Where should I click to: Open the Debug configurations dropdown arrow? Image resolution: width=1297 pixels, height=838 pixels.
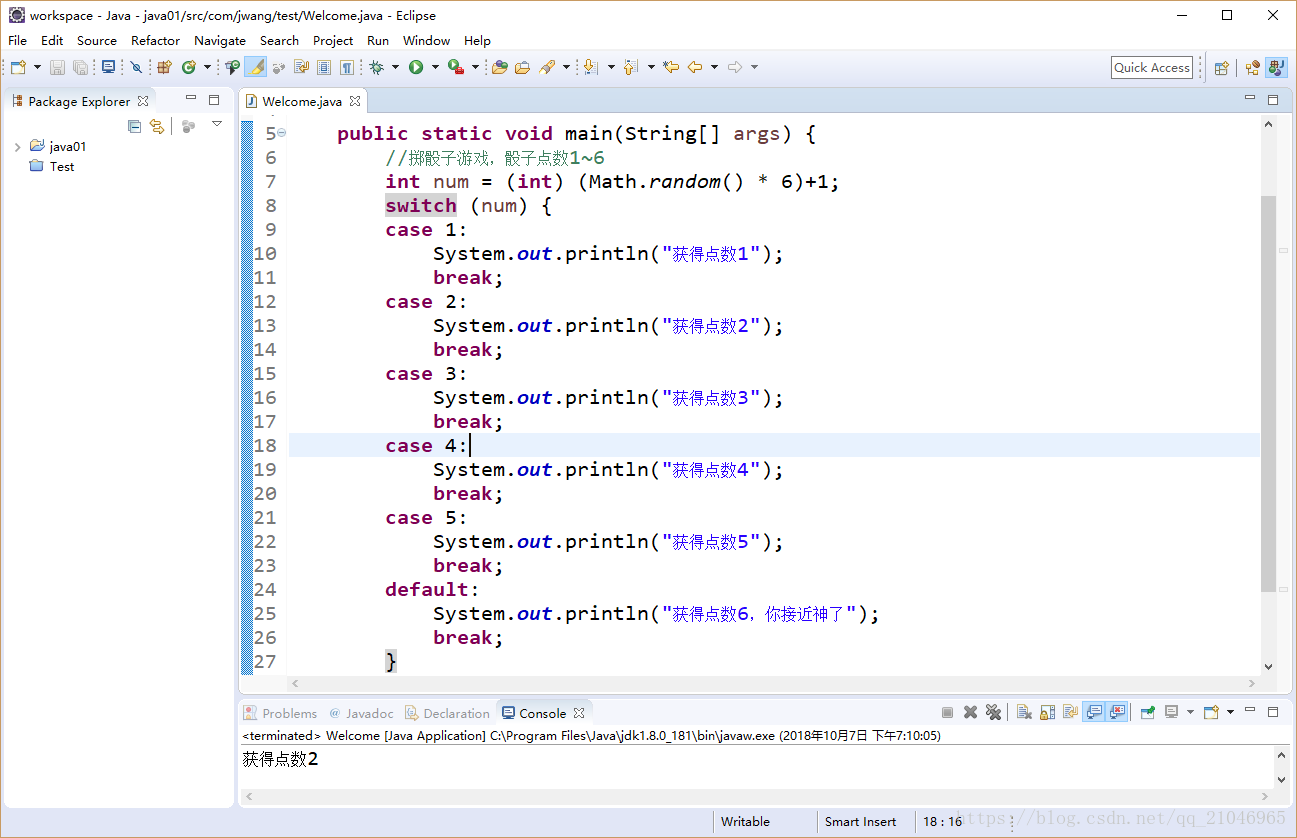(395, 67)
